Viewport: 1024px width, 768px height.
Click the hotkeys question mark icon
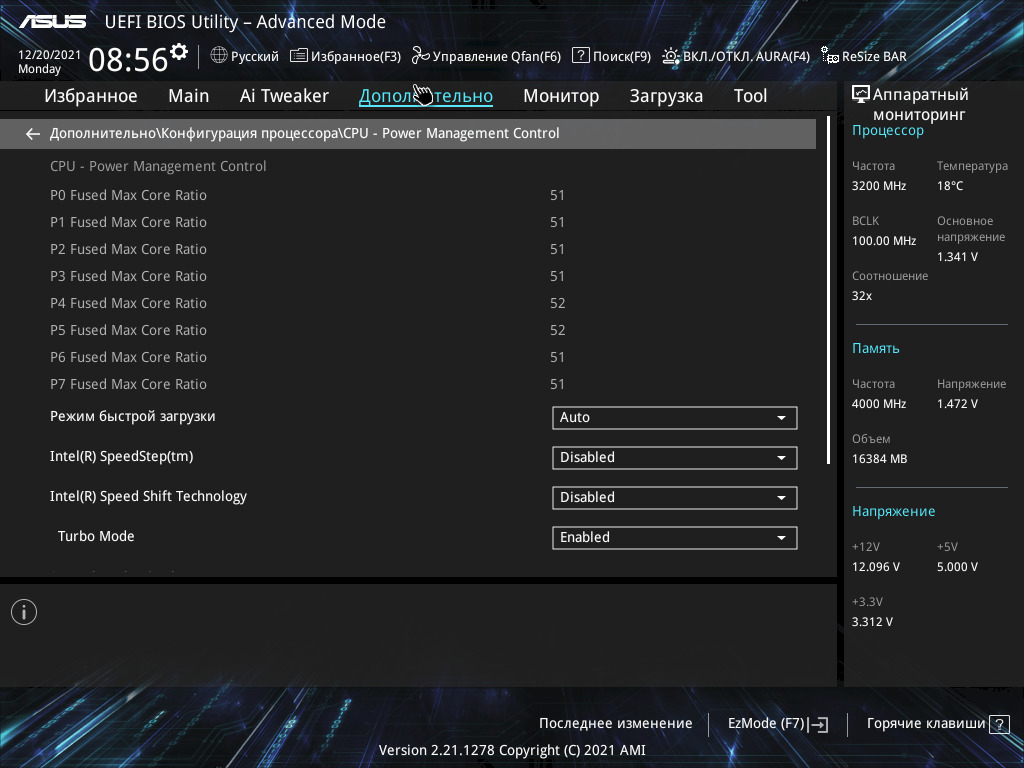(999, 724)
